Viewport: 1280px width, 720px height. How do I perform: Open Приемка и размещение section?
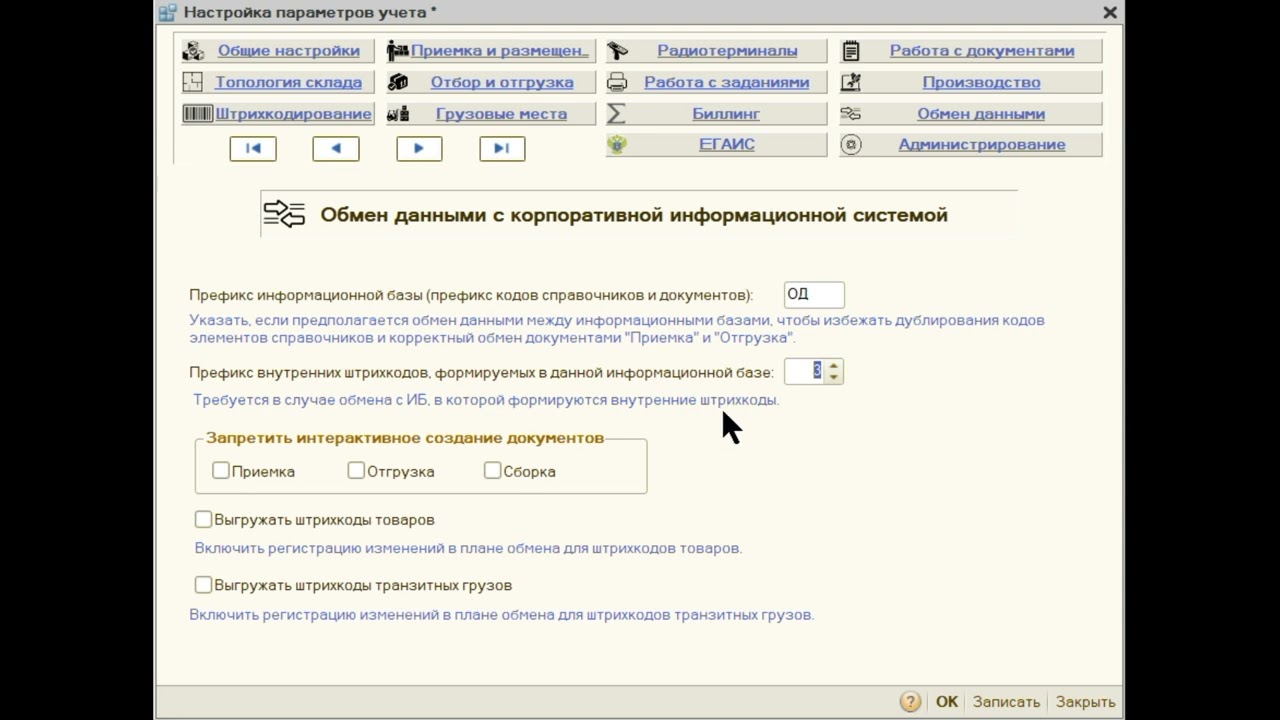click(499, 51)
